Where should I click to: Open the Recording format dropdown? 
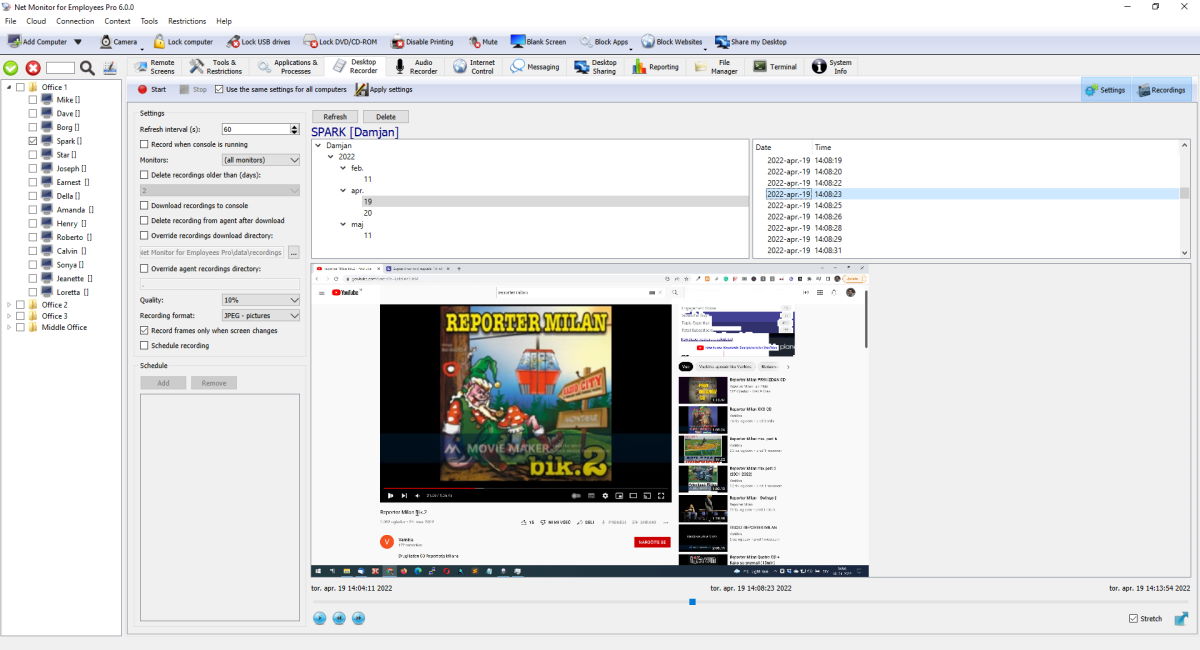pos(260,315)
